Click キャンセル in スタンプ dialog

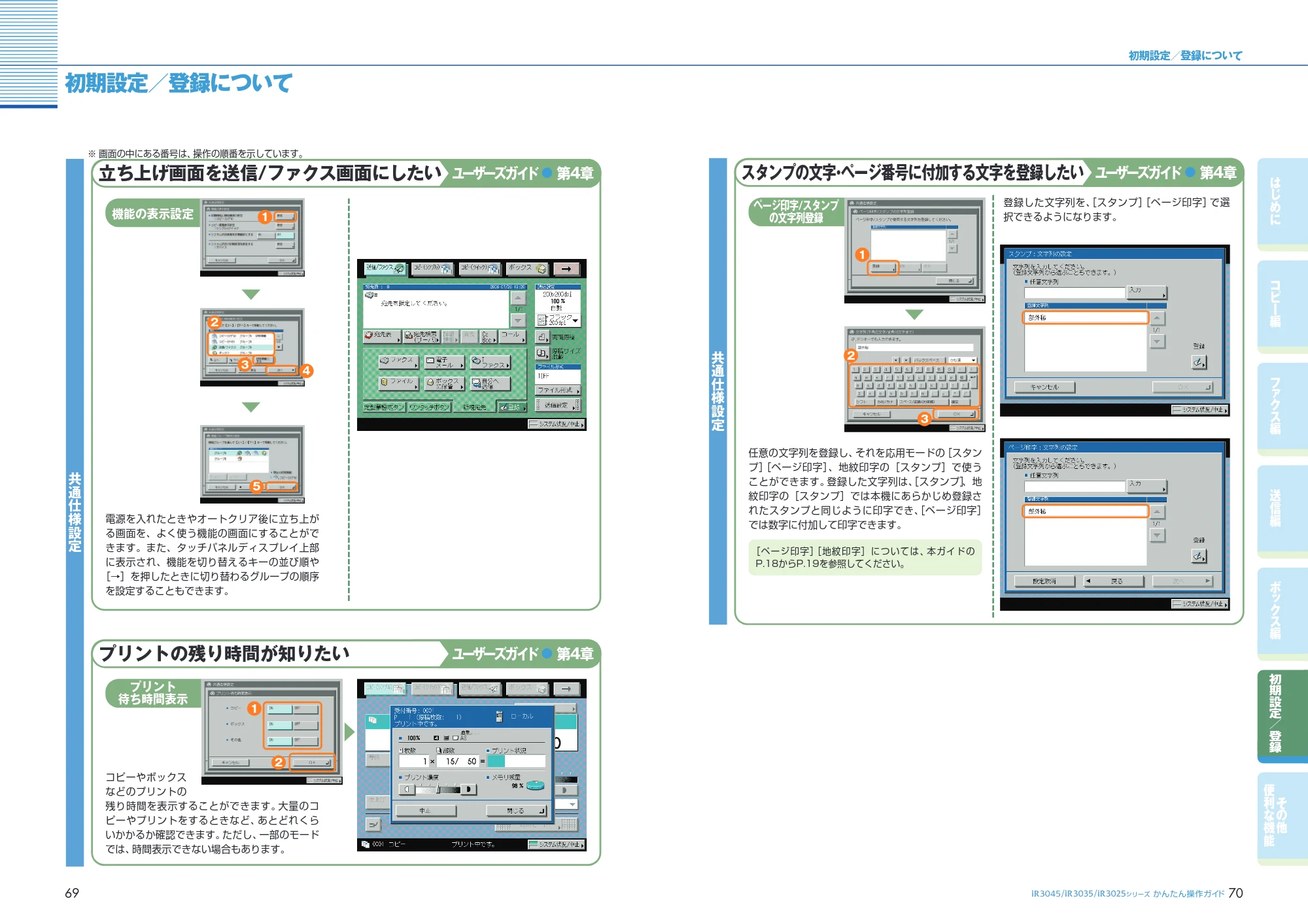click(1044, 387)
